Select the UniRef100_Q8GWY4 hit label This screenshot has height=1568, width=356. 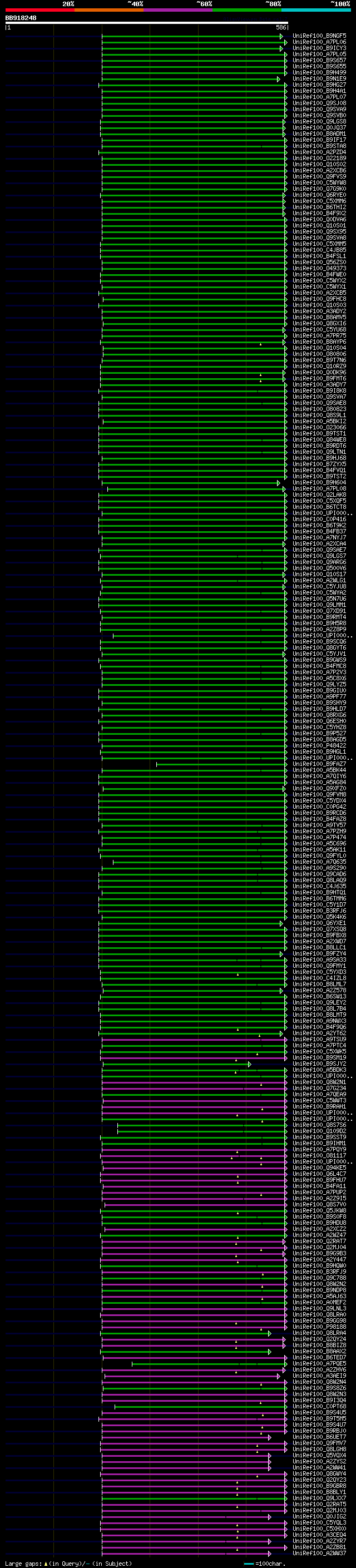319,1474
